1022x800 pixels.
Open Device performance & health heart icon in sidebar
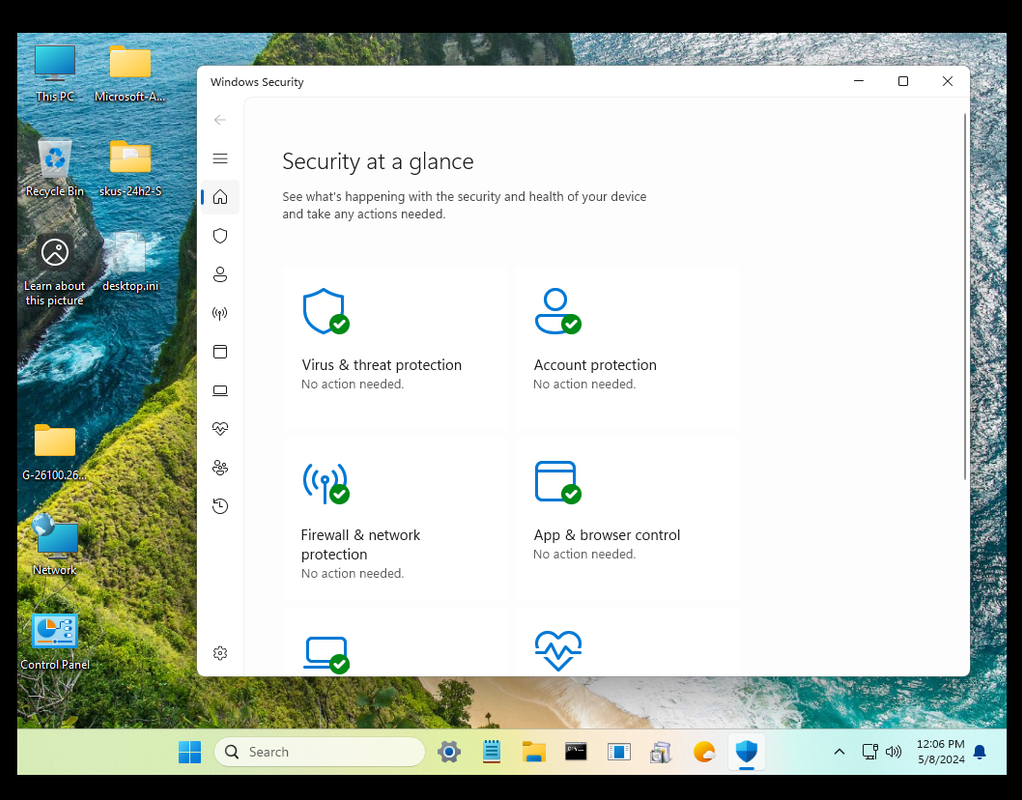click(220, 429)
